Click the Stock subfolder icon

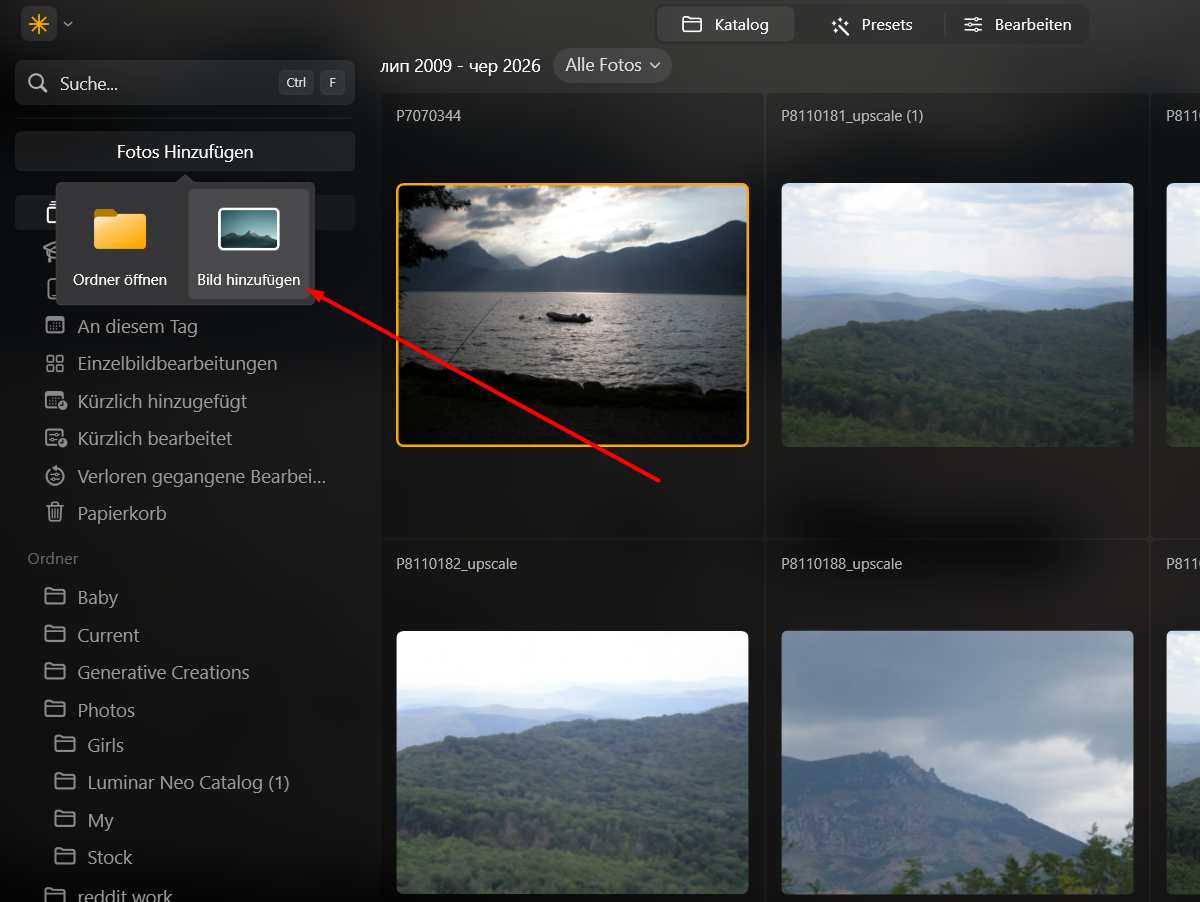tap(65, 857)
